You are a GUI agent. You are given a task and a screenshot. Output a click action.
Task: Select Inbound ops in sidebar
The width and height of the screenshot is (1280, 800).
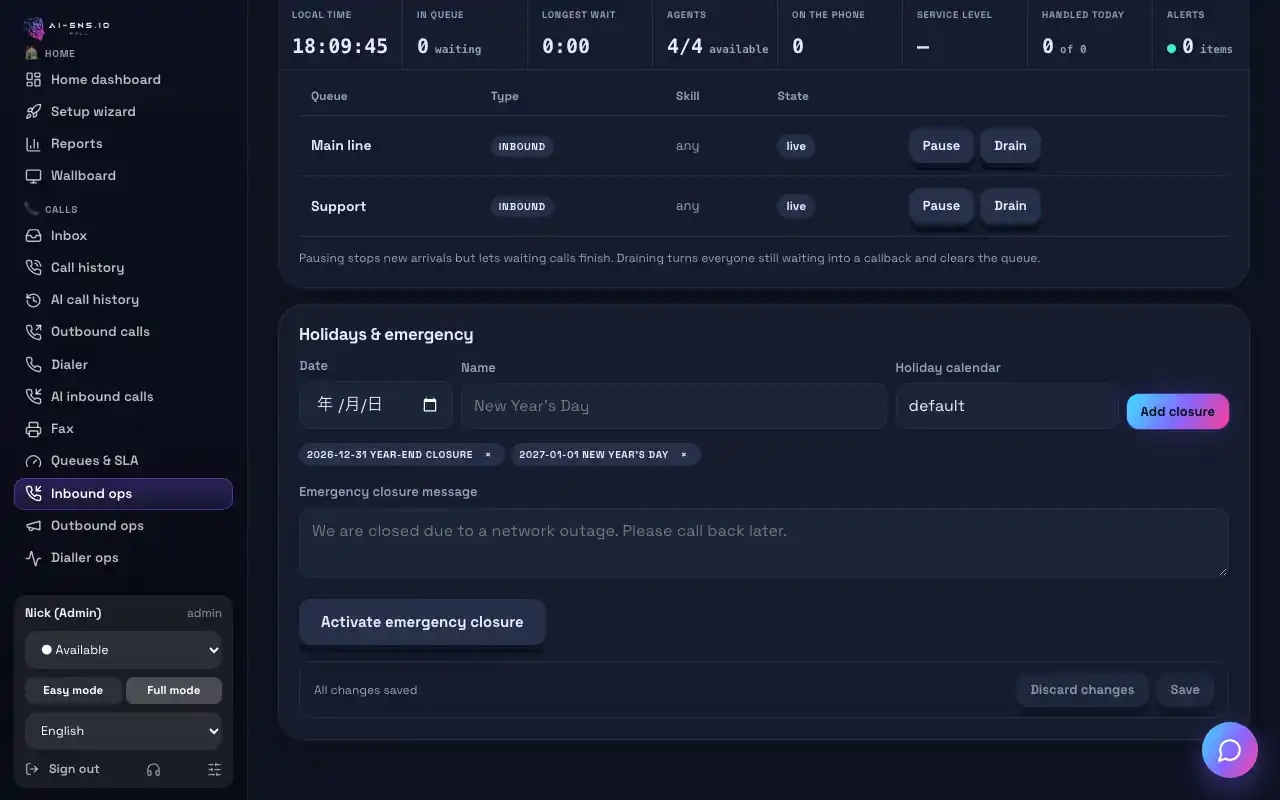point(124,494)
